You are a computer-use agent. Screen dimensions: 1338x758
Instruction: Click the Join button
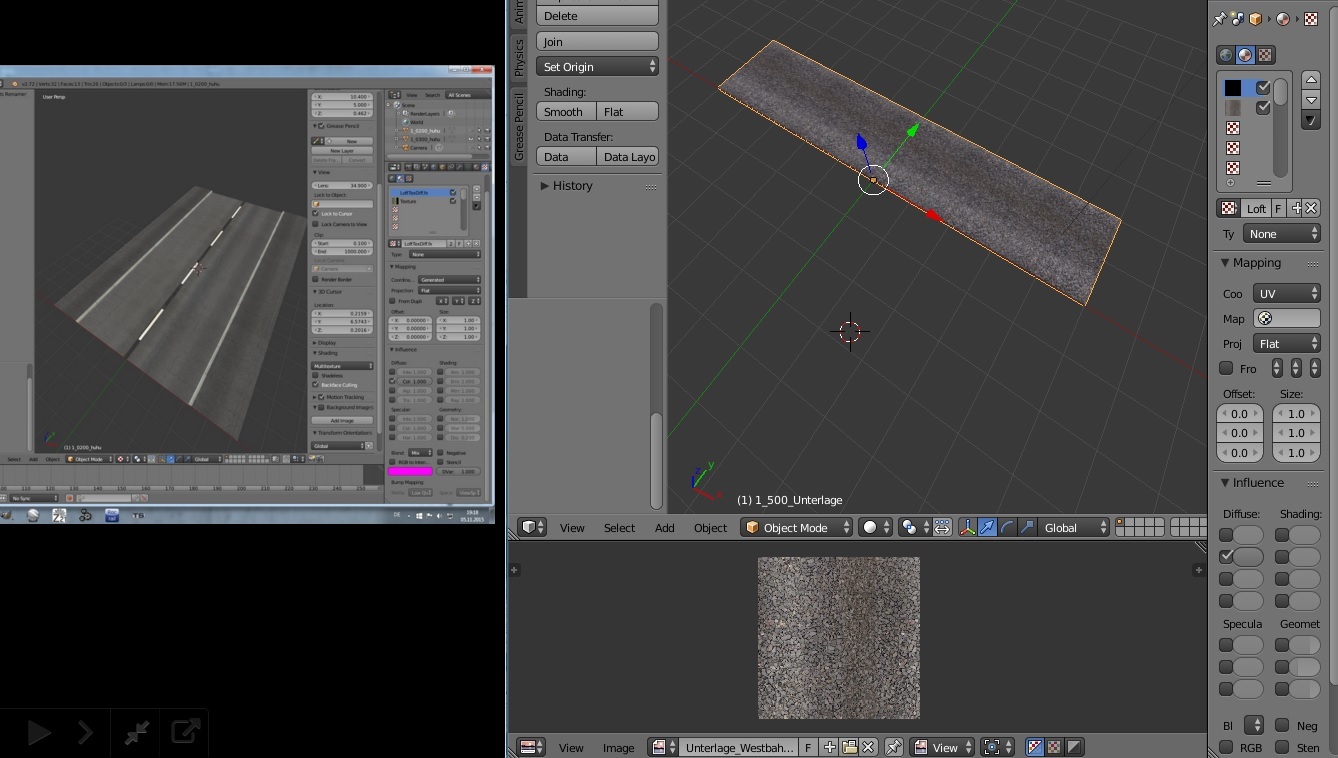[x=598, y=42]
